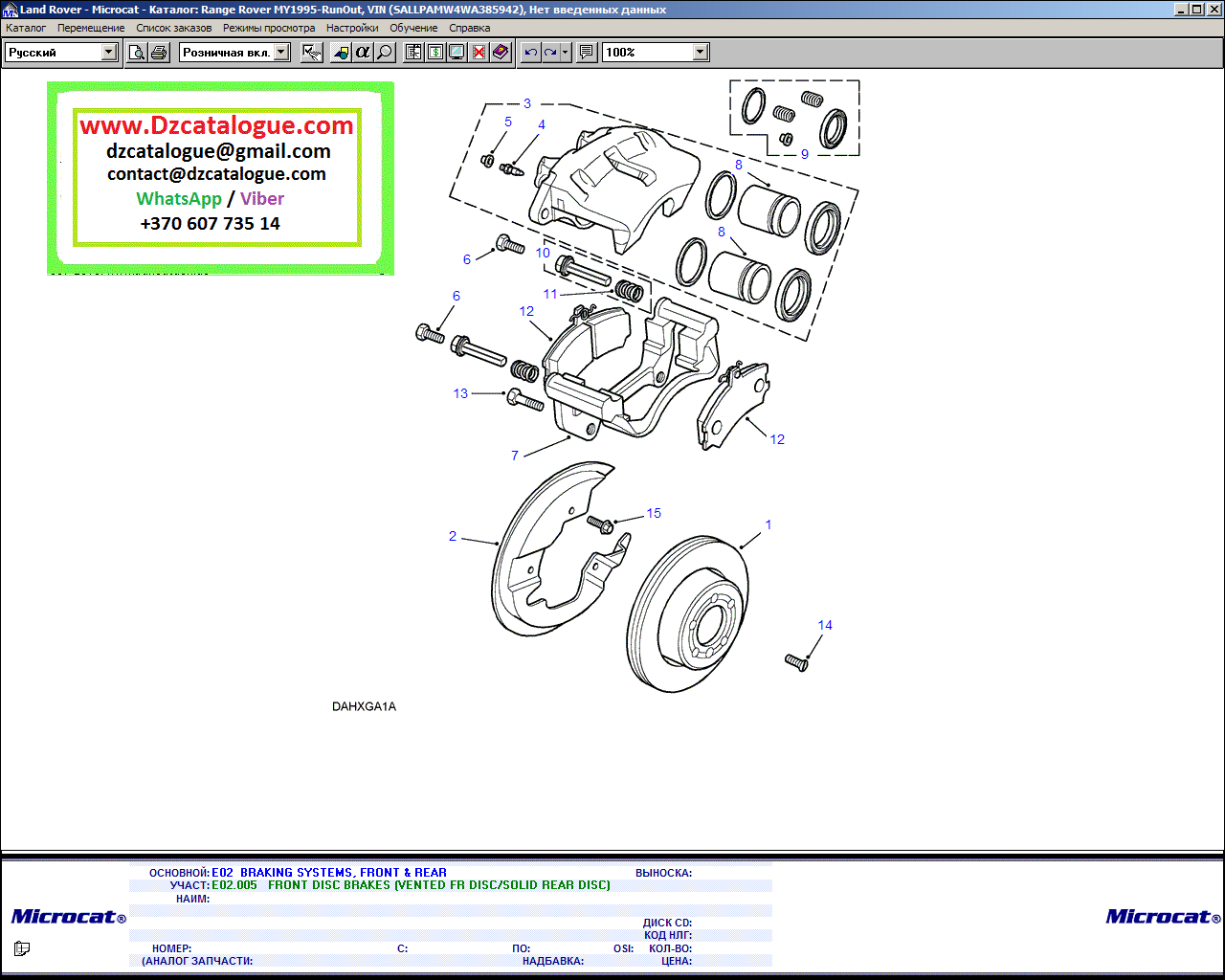Select callout 13 bolt number
This screenshot has height=980, width=1225.
(460, 393)
